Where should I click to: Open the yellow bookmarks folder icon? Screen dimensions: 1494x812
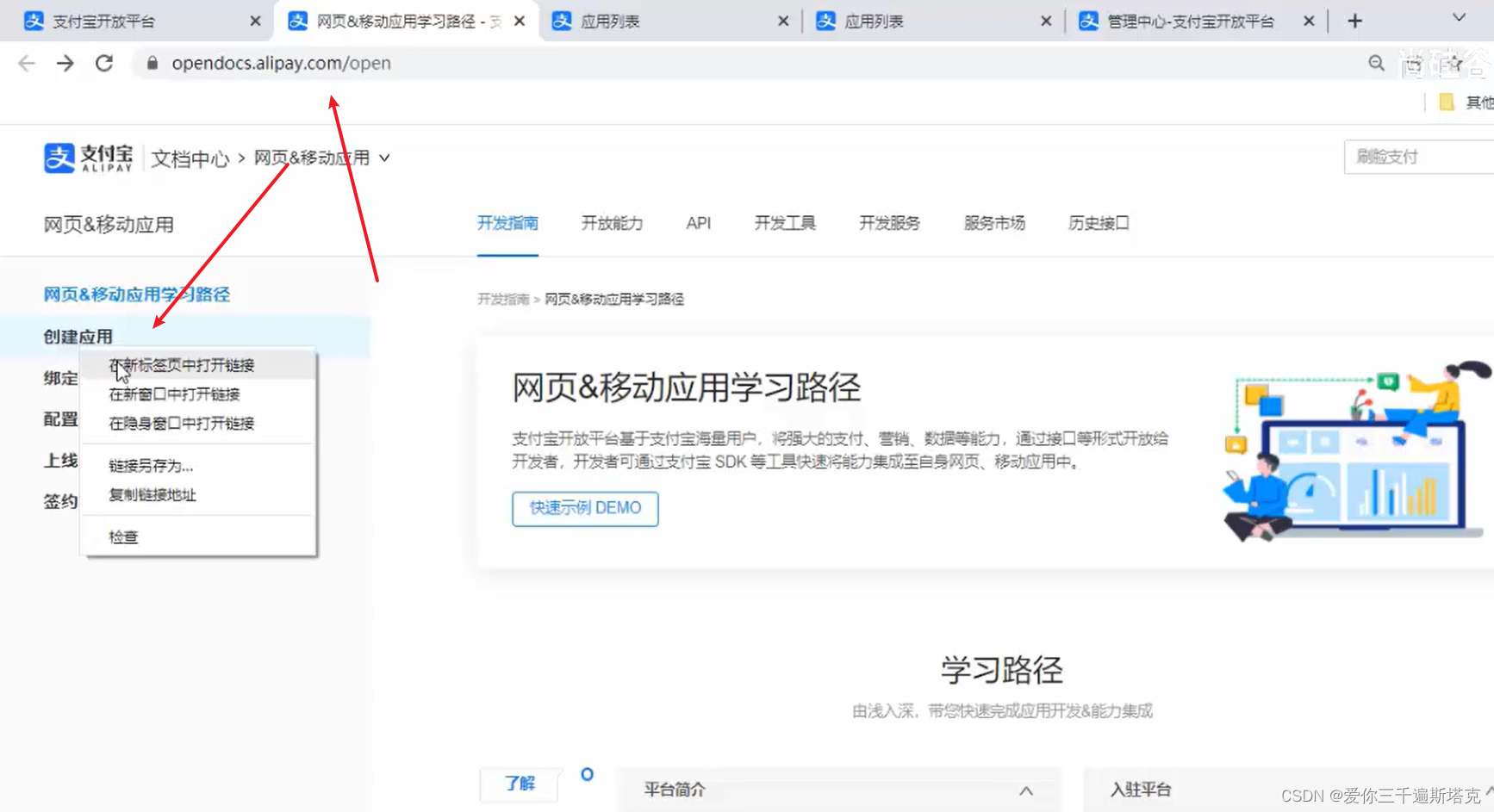coord(1447,102)
